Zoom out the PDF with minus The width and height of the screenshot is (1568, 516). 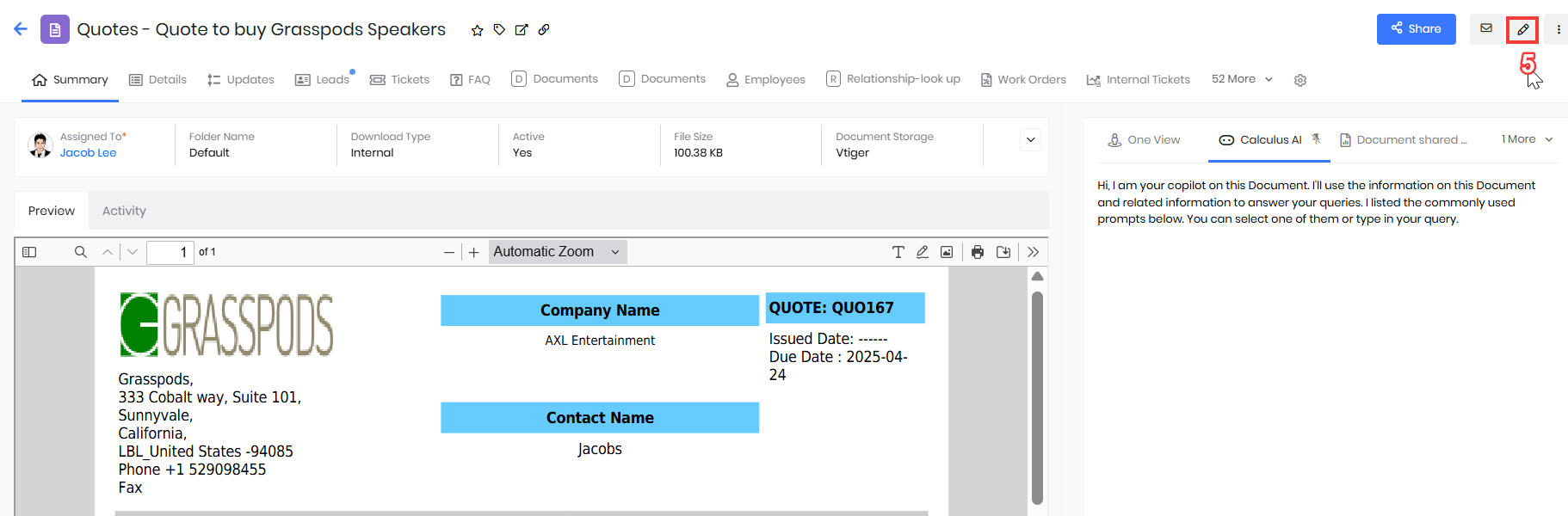point(448,252)
